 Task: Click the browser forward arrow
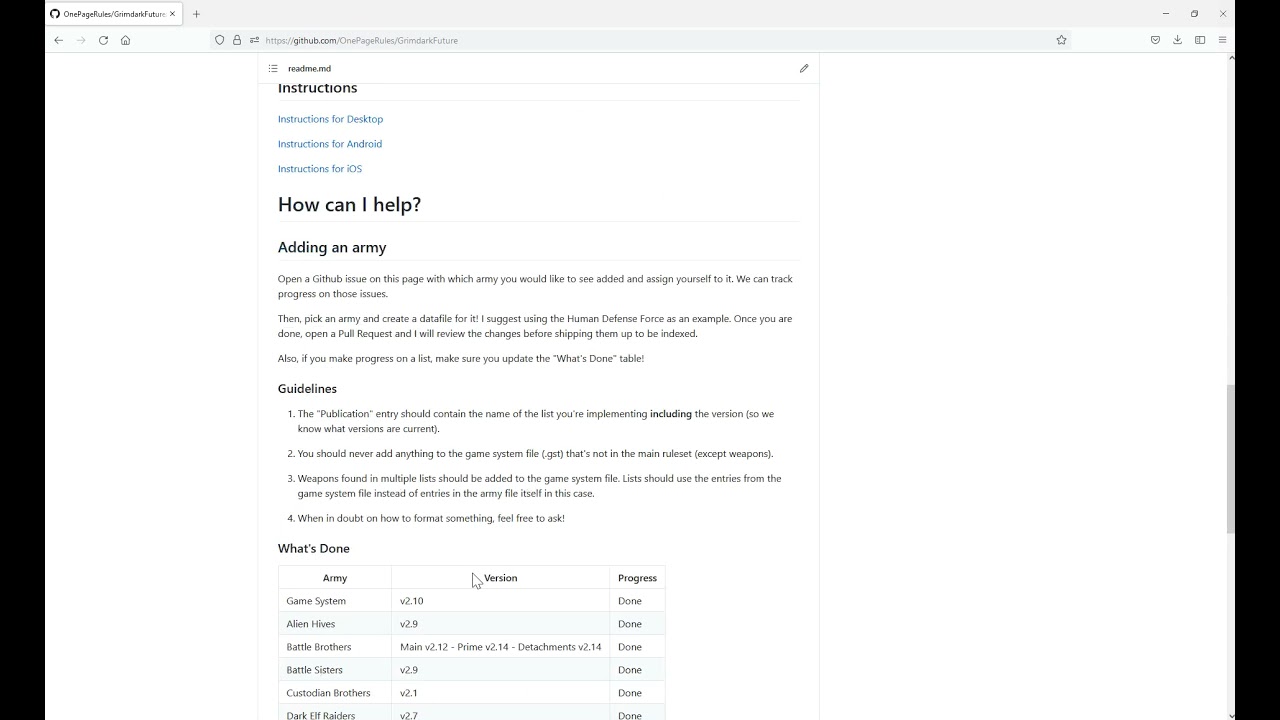coord(81,40)
